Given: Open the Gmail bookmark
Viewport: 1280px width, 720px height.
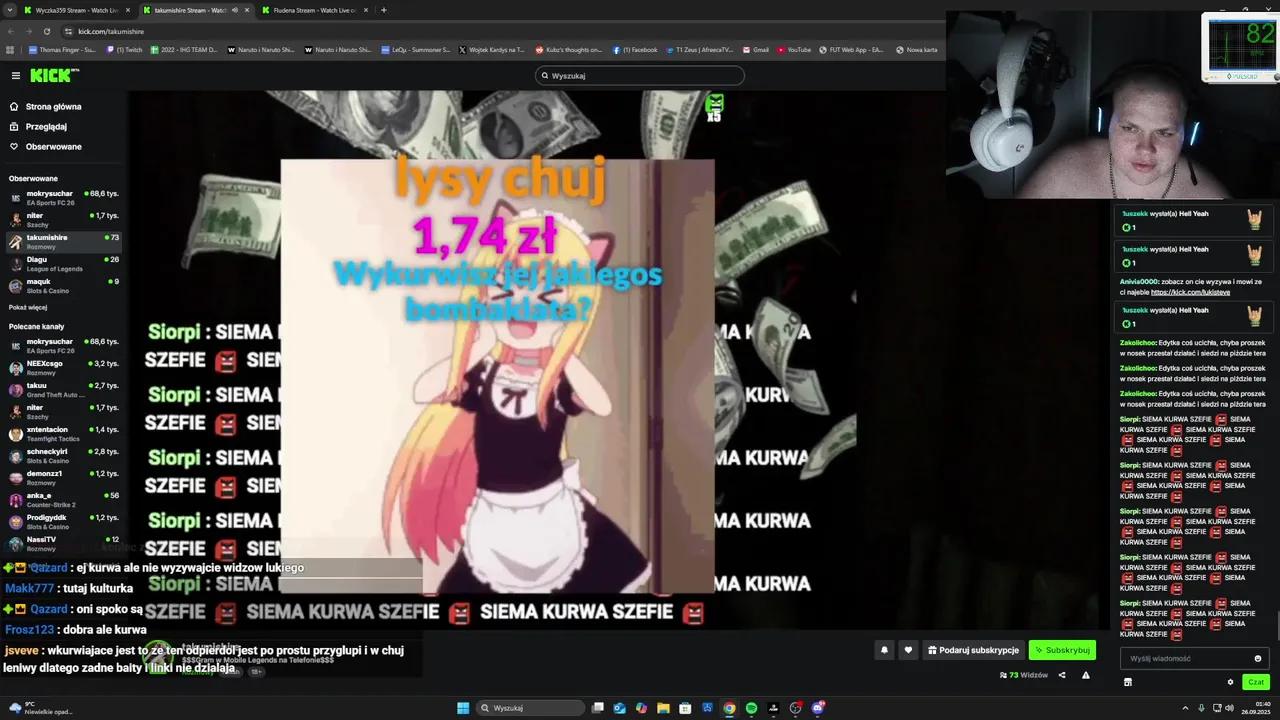Looking at the screenshot, I should click(x=756, y=49).
